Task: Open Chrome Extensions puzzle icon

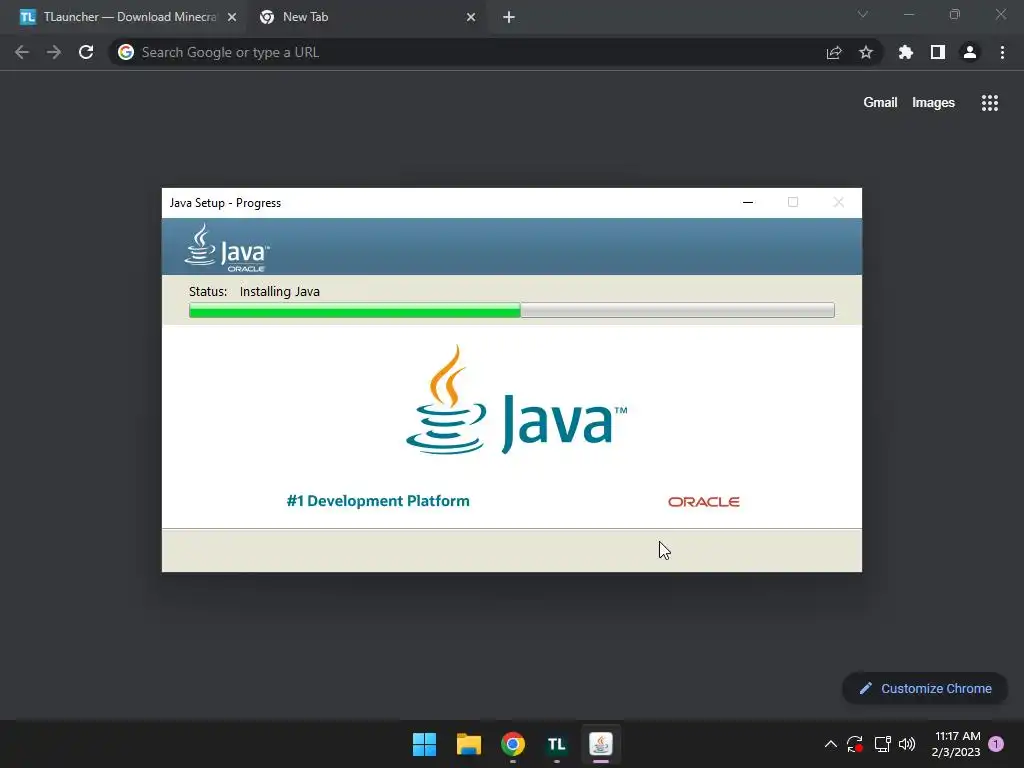Action: [x=906, y=52]
